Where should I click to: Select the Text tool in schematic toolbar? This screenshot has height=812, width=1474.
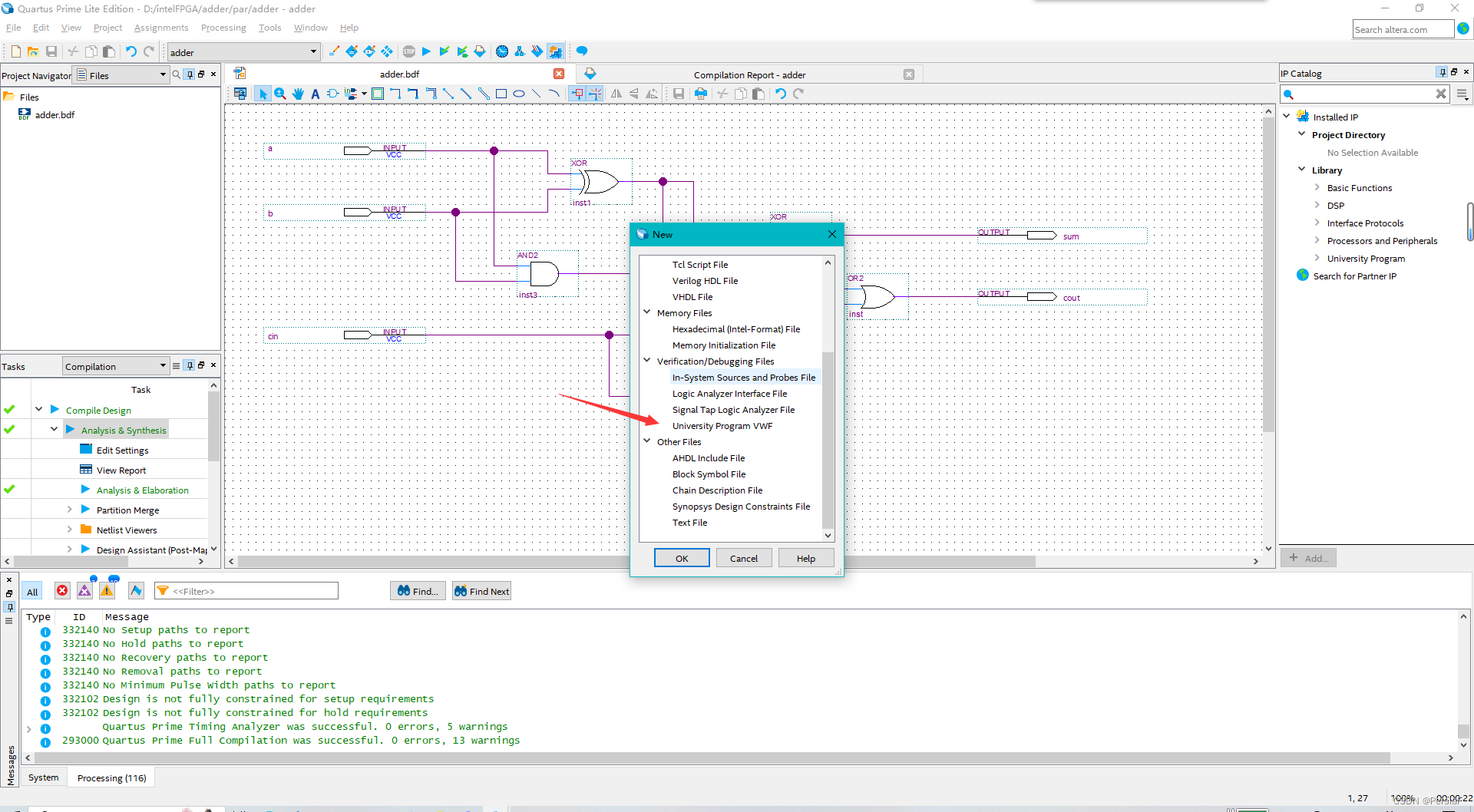click(x=316, y=94)
